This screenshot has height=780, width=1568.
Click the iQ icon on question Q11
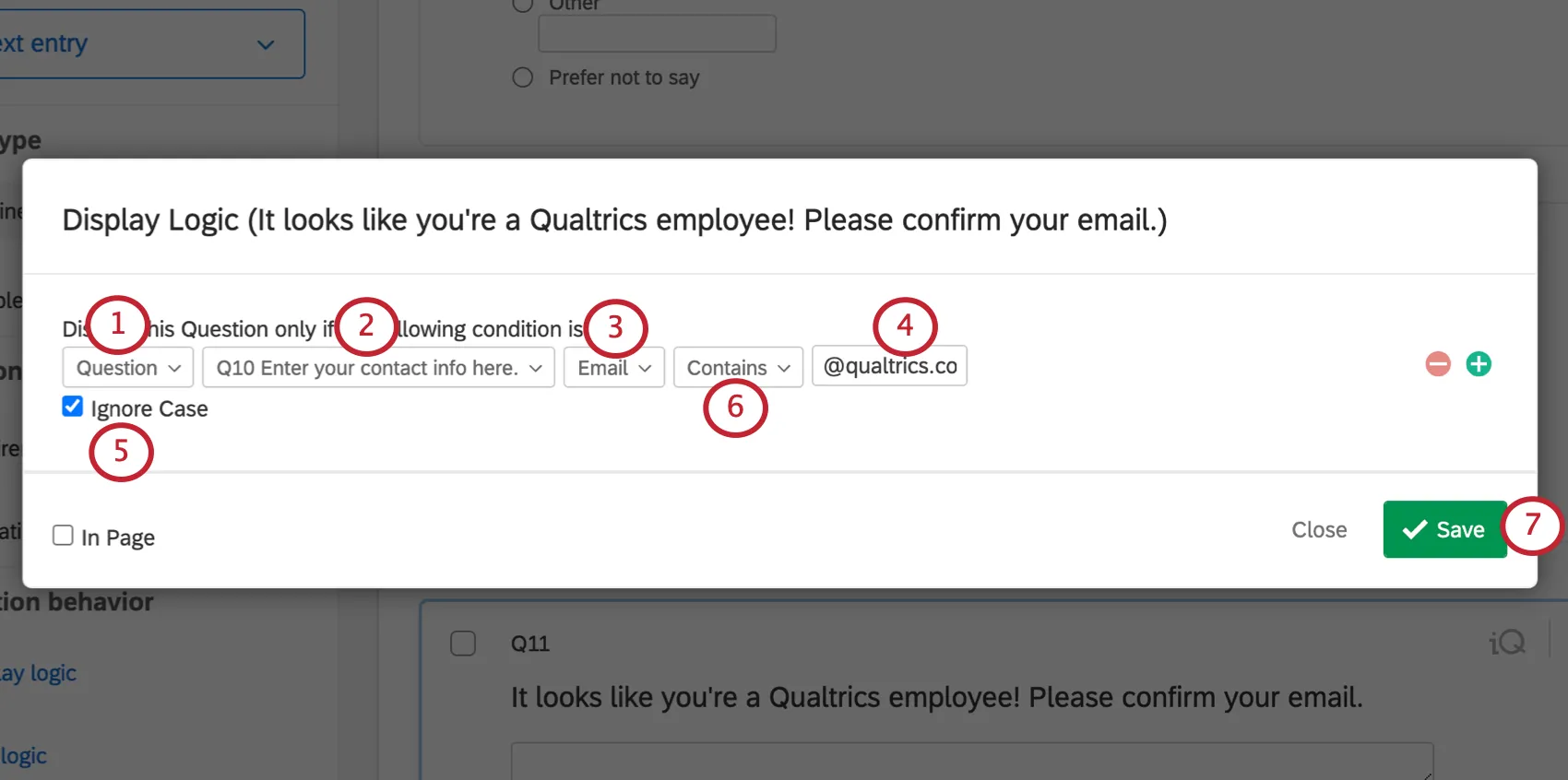[1505, 643]
